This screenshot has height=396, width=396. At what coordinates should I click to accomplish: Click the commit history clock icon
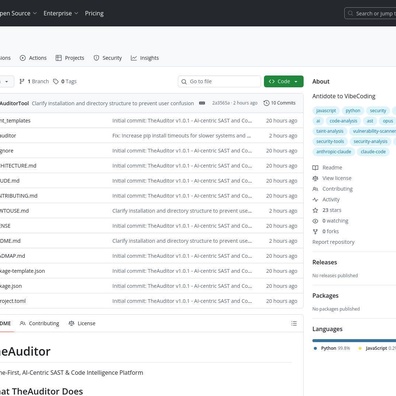pyautogui.click(x=266, y=103)
